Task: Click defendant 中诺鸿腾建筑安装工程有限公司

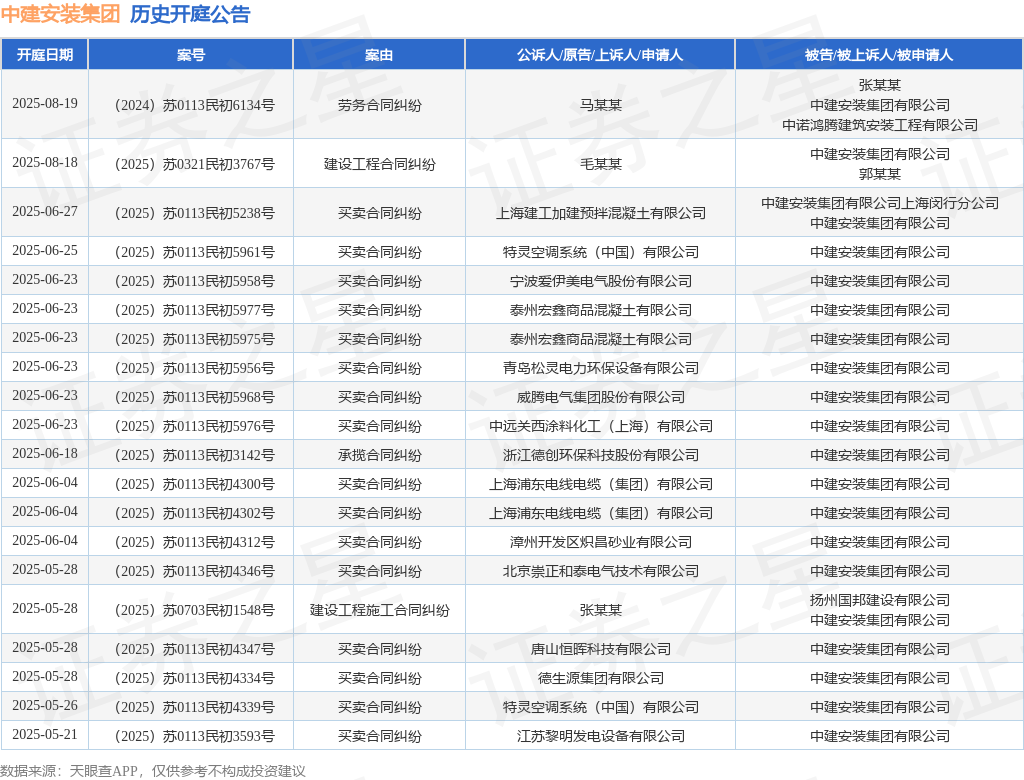Action: pyautogui.click(x=880, y=125)
